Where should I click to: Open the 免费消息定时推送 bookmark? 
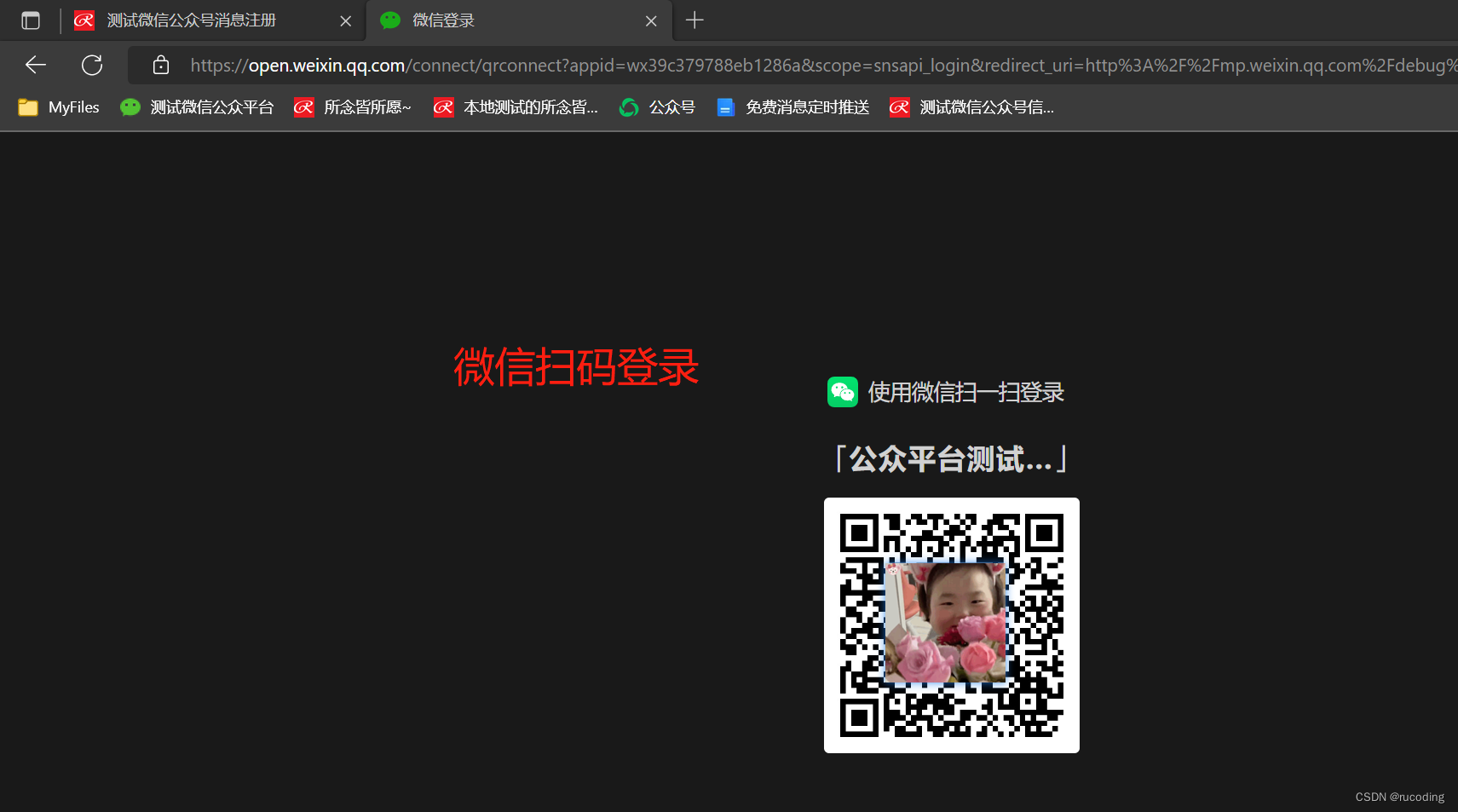click(x=792, y=107)
